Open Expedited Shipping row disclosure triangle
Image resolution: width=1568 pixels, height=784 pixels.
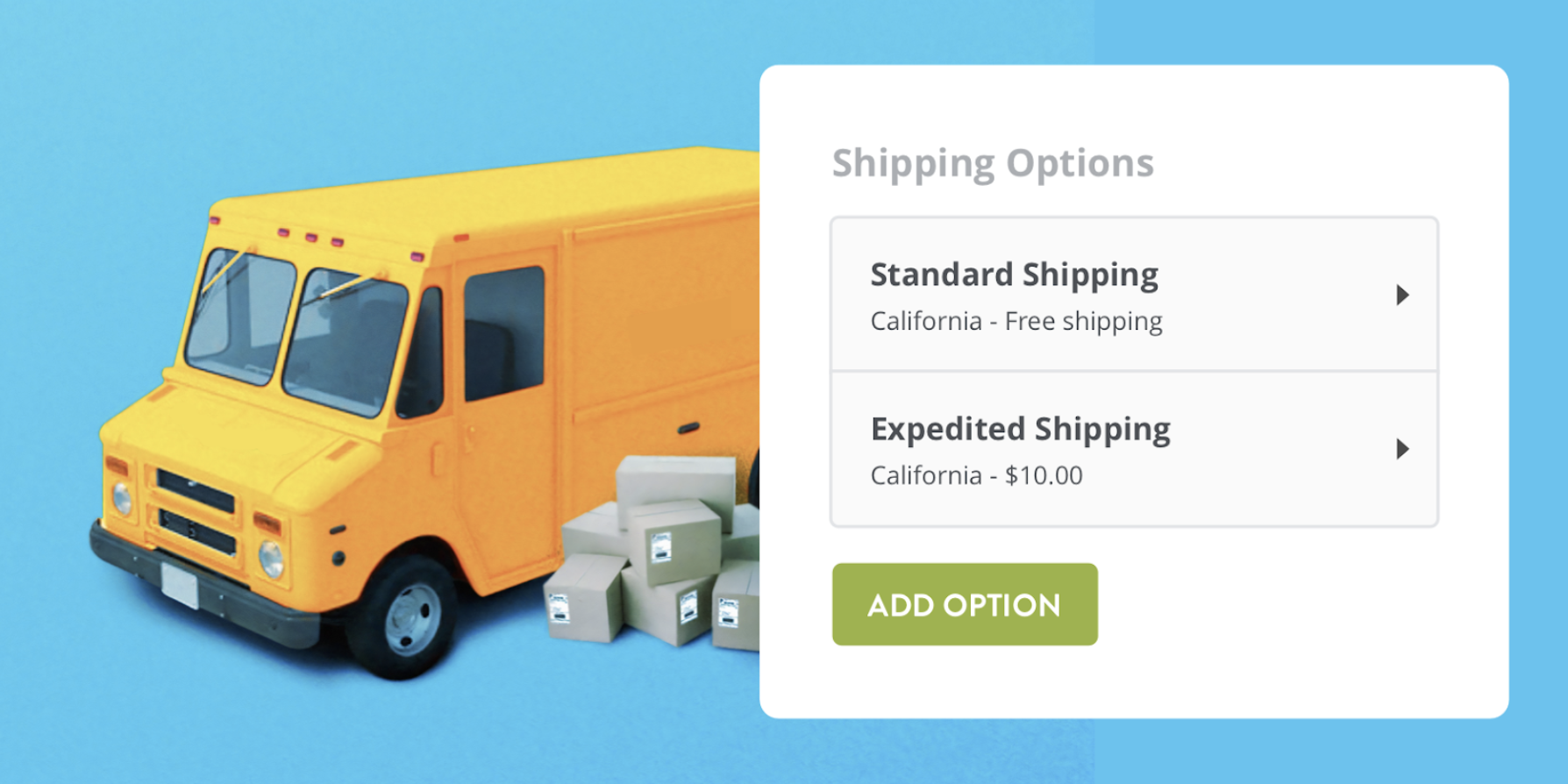(1404, 449)
